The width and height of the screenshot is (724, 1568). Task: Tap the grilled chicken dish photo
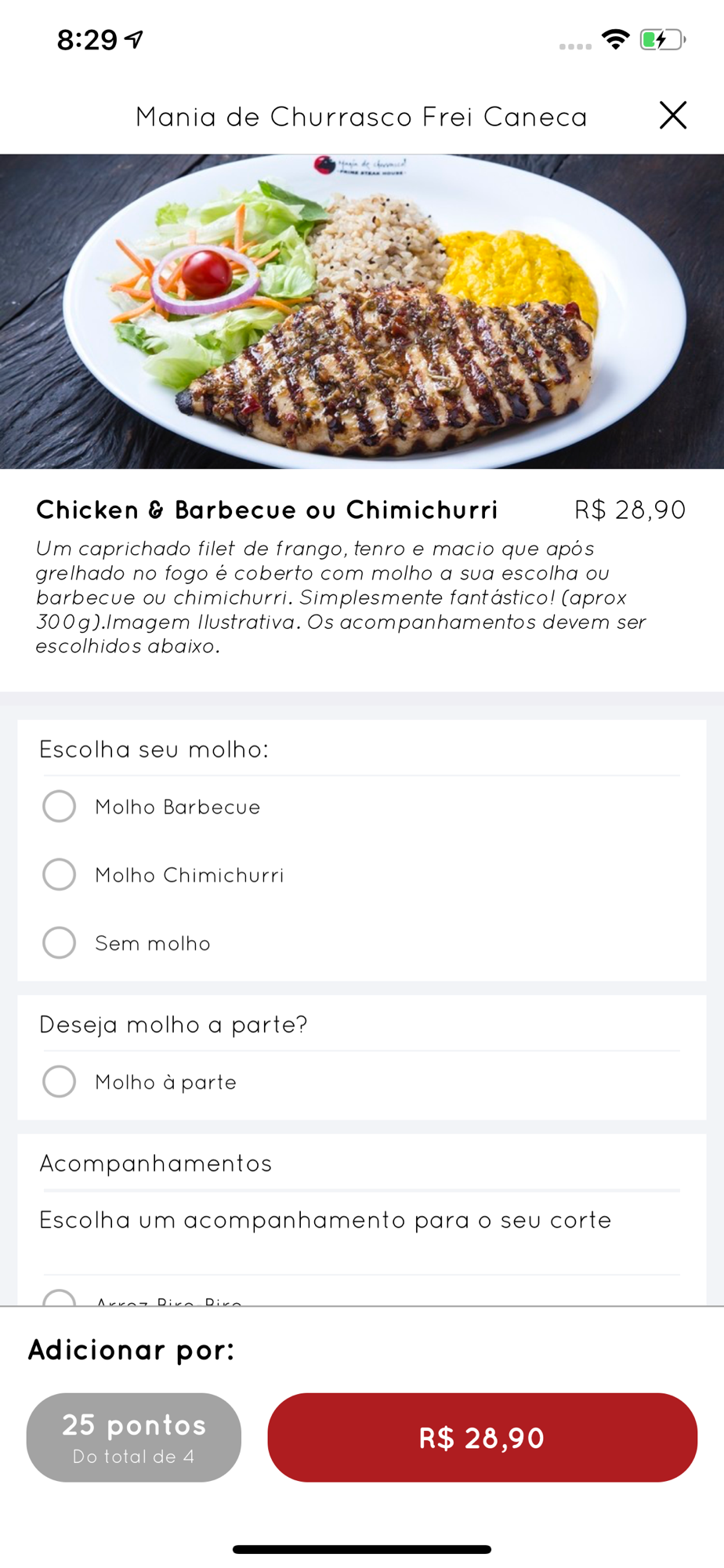coord(362,311)
